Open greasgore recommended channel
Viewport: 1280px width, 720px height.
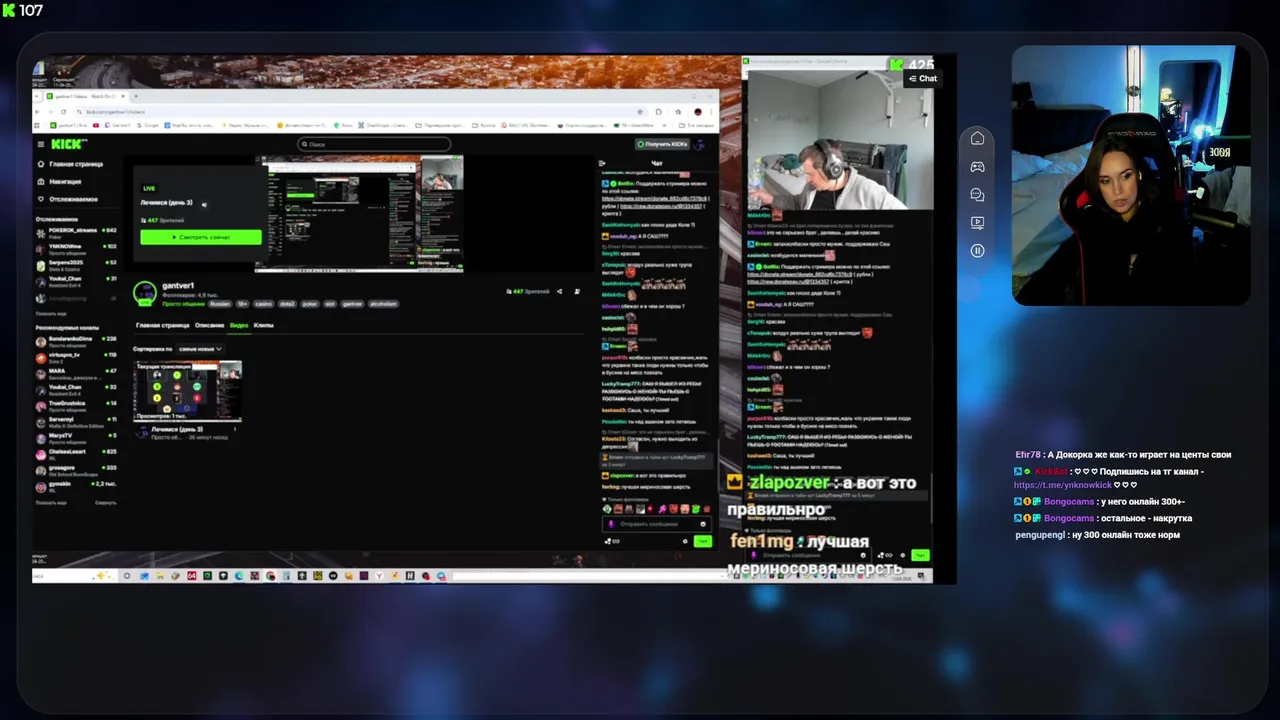77,469
